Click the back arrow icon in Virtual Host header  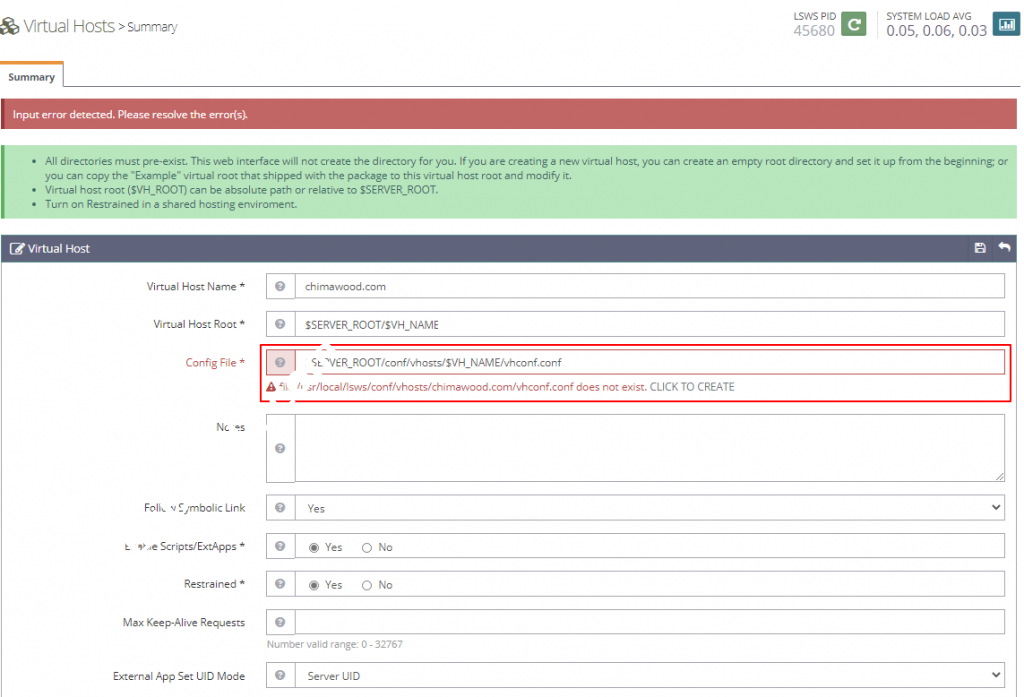point(1004,248)
